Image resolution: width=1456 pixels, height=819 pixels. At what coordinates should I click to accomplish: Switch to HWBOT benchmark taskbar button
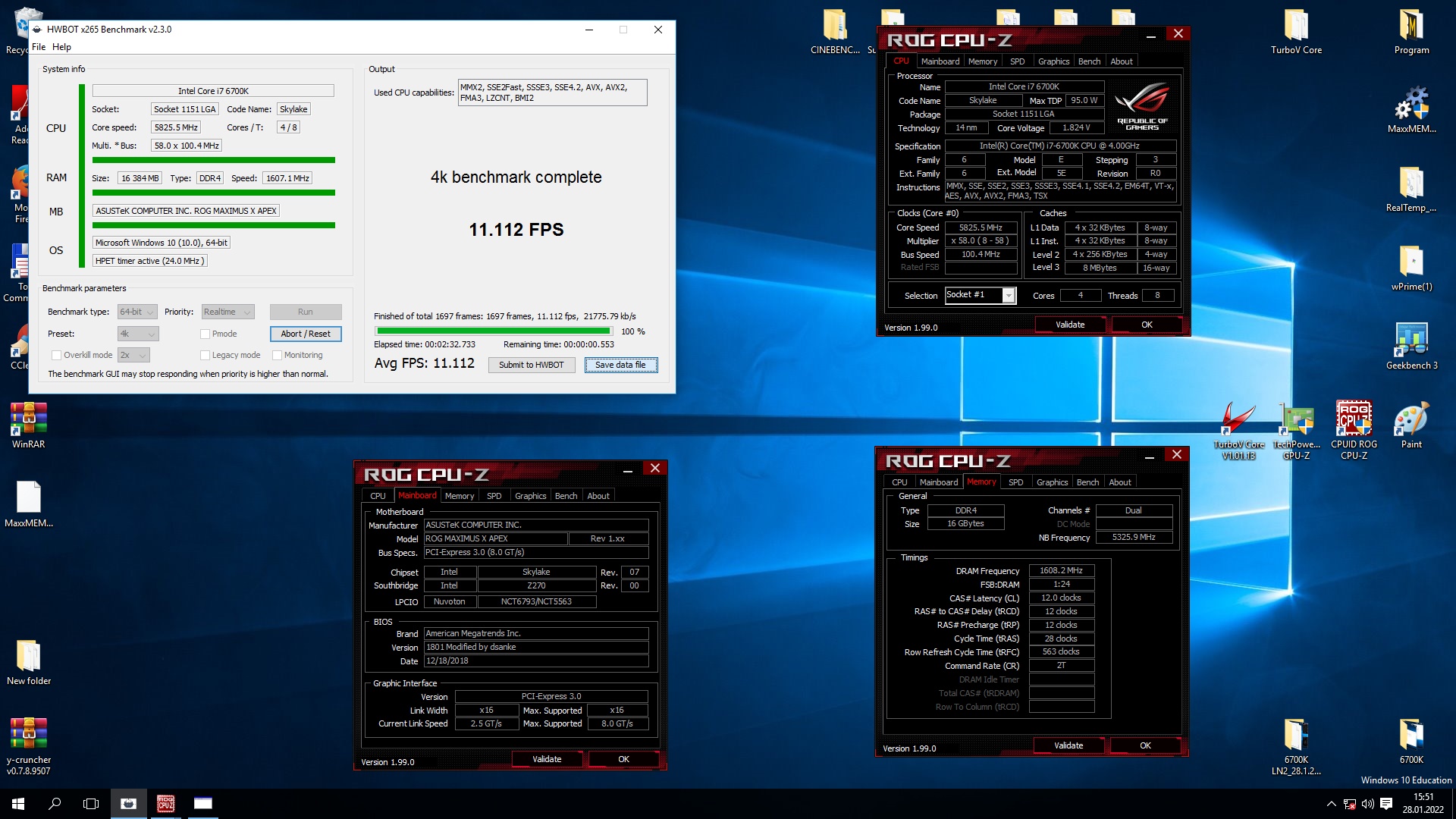tap(129, 804)
